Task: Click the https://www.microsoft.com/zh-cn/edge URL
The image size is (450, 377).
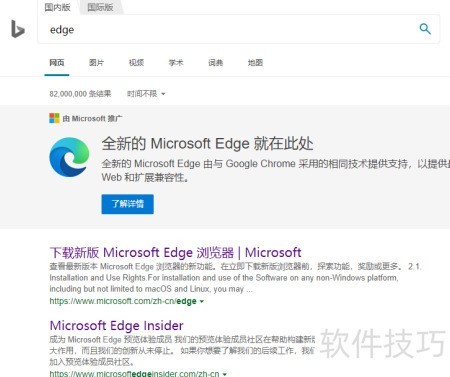Action: click(123, 301)
